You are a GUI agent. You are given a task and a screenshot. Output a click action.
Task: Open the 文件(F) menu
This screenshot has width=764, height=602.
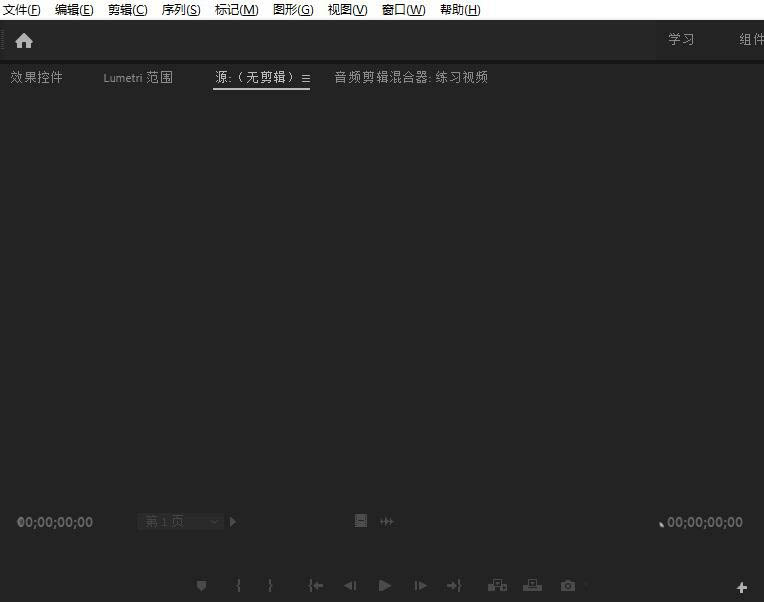pos(22,10)
